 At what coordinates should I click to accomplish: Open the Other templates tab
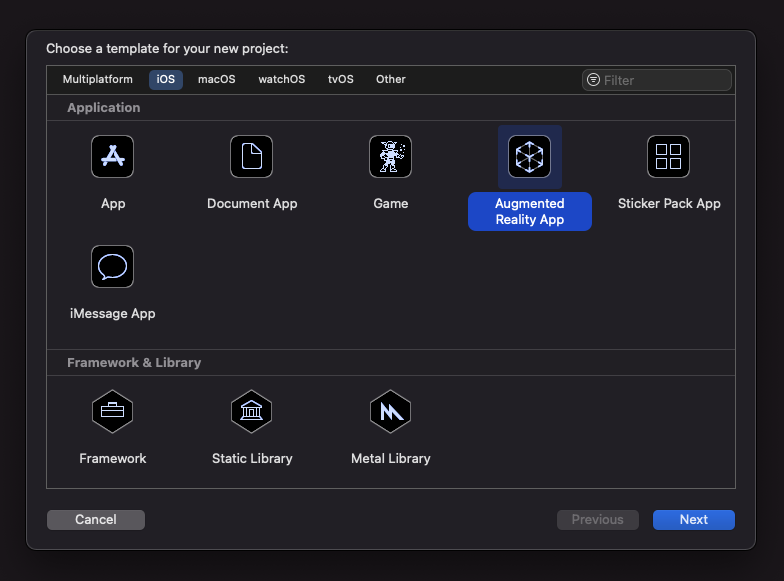pos(390,80)
